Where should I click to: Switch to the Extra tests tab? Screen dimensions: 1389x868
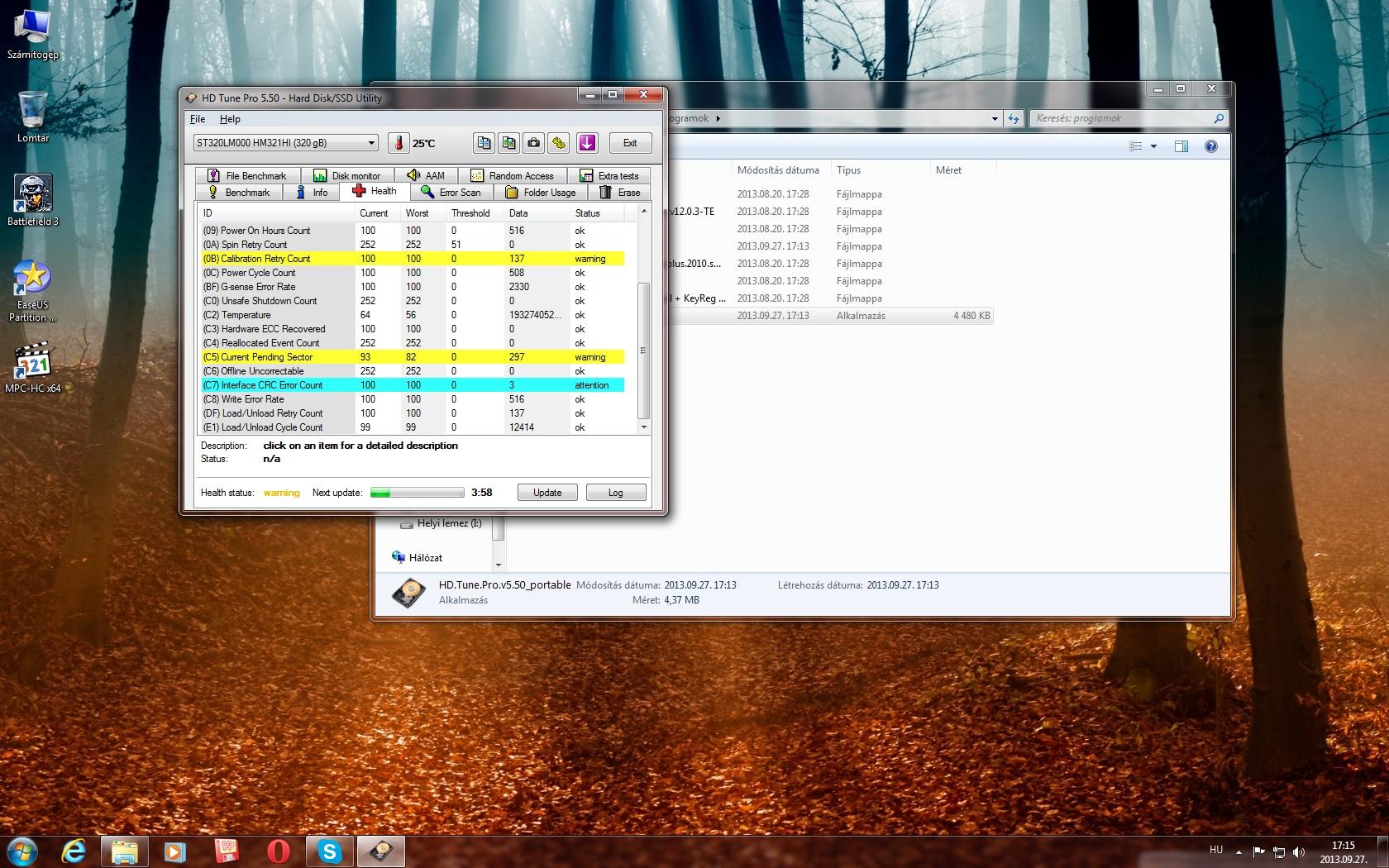point(609,175)
